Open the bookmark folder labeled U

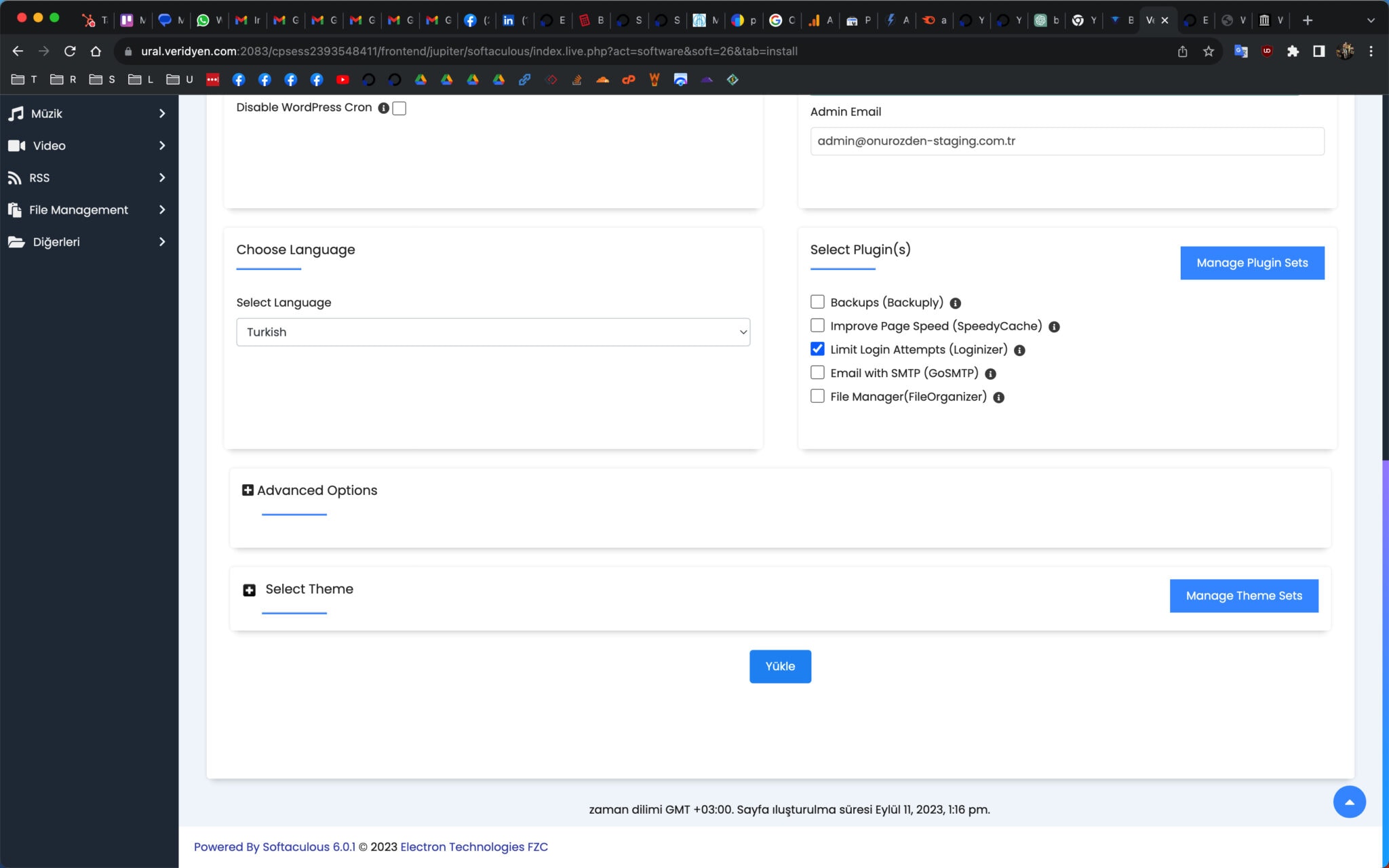180,80
